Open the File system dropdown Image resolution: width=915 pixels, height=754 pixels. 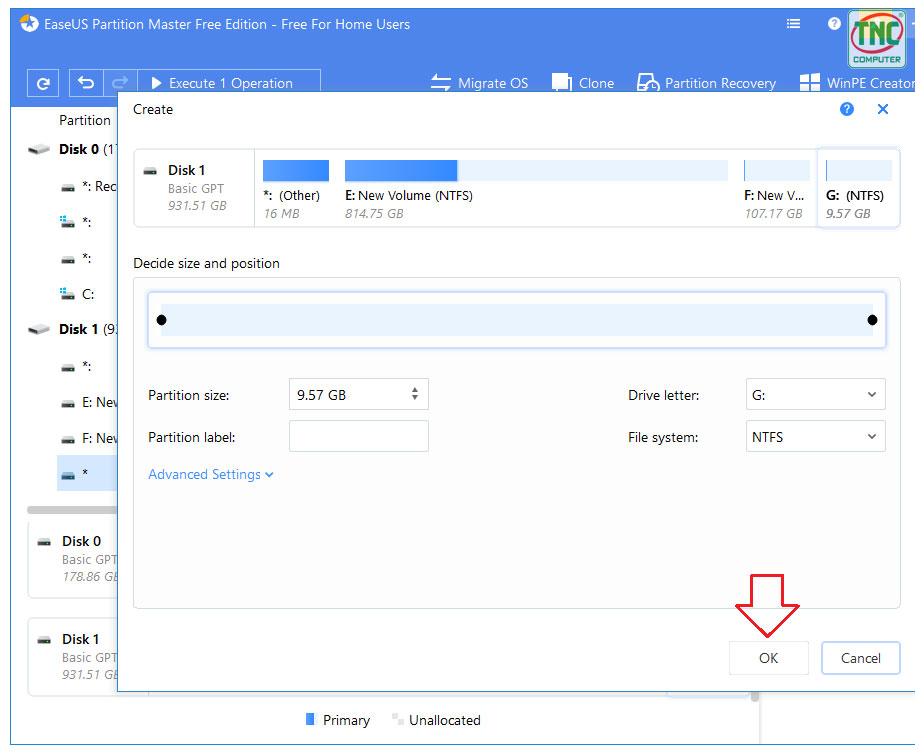815,437
